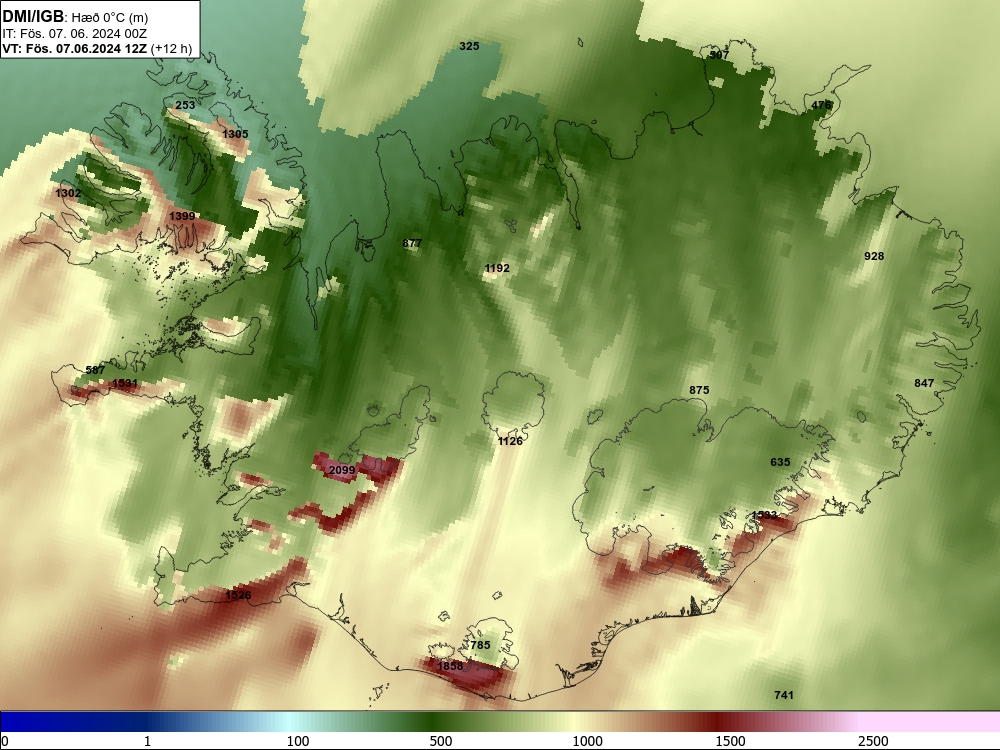Click the 325 value on the map
This screenshot has height=750, width=1000.
click(x=469, y=46)
